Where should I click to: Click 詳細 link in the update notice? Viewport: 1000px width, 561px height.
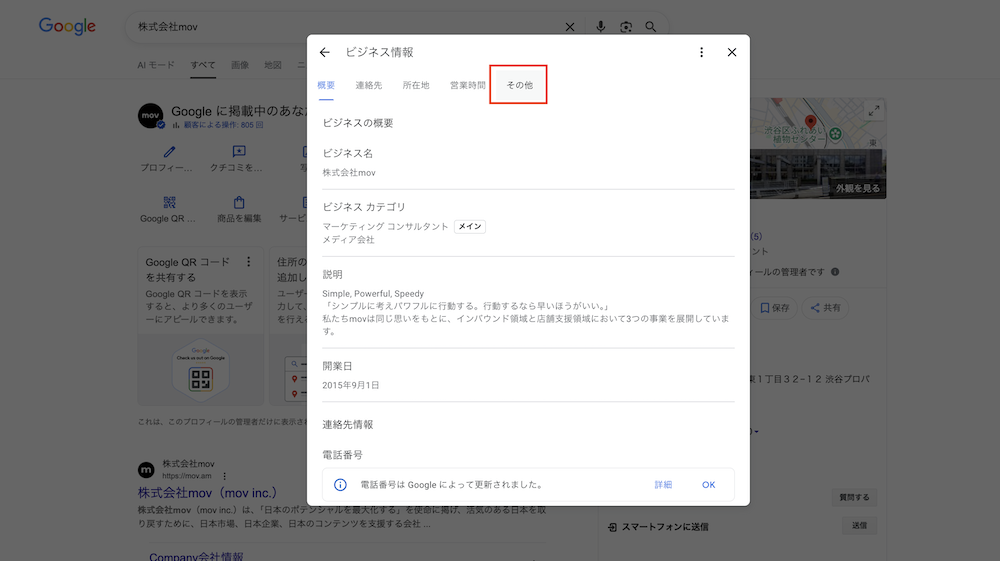[x=663, y=485]
